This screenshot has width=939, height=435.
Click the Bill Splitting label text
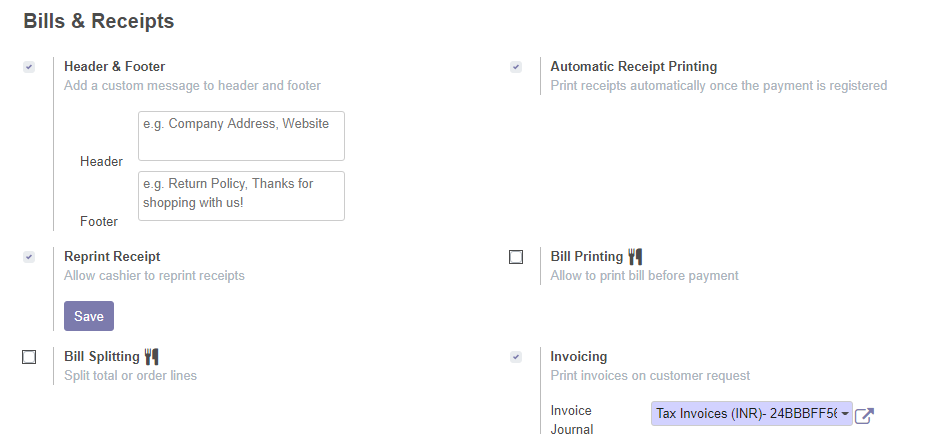[102, 357]
